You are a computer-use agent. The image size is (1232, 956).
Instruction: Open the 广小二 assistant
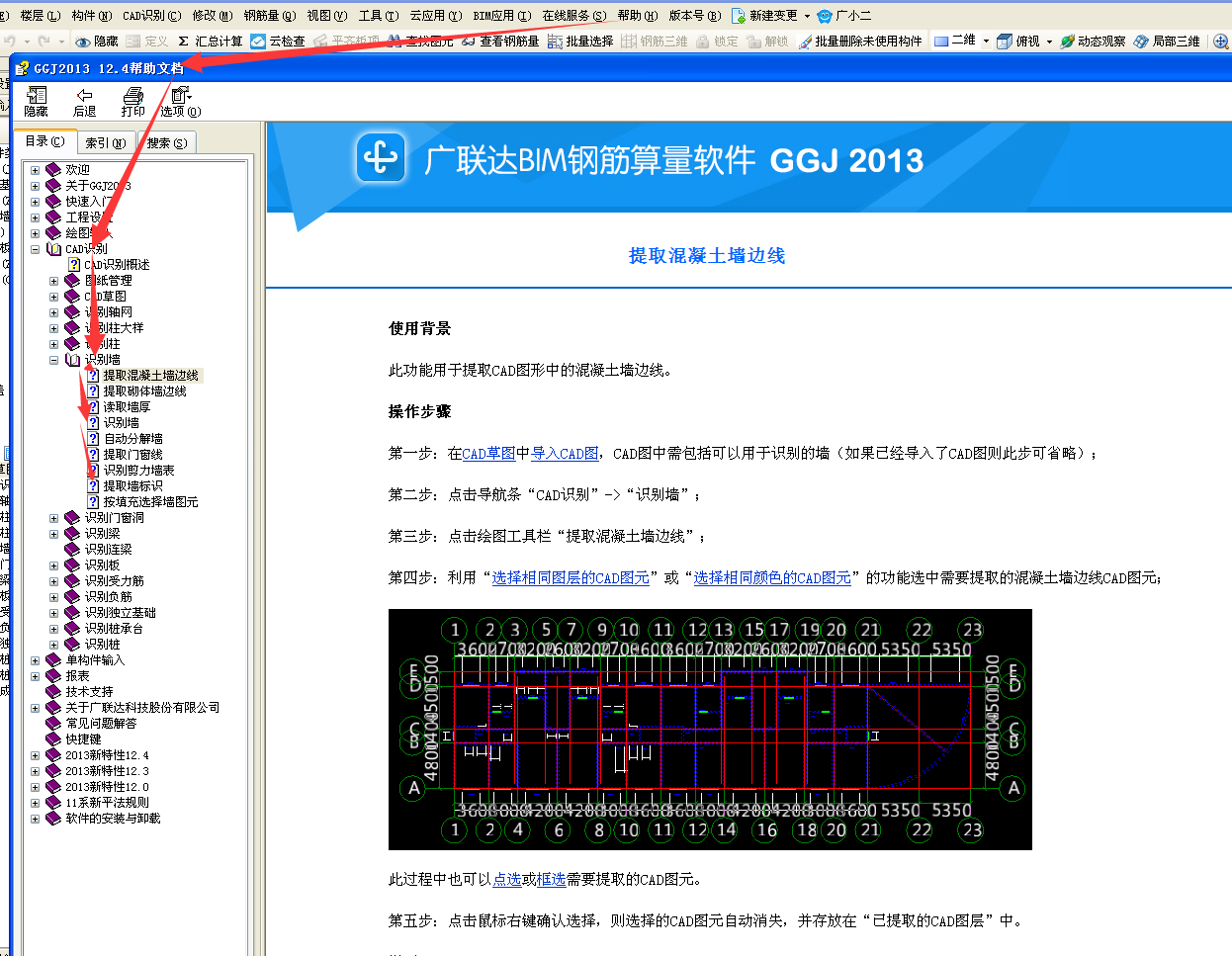pyautogui.click(x=843, y=16)
